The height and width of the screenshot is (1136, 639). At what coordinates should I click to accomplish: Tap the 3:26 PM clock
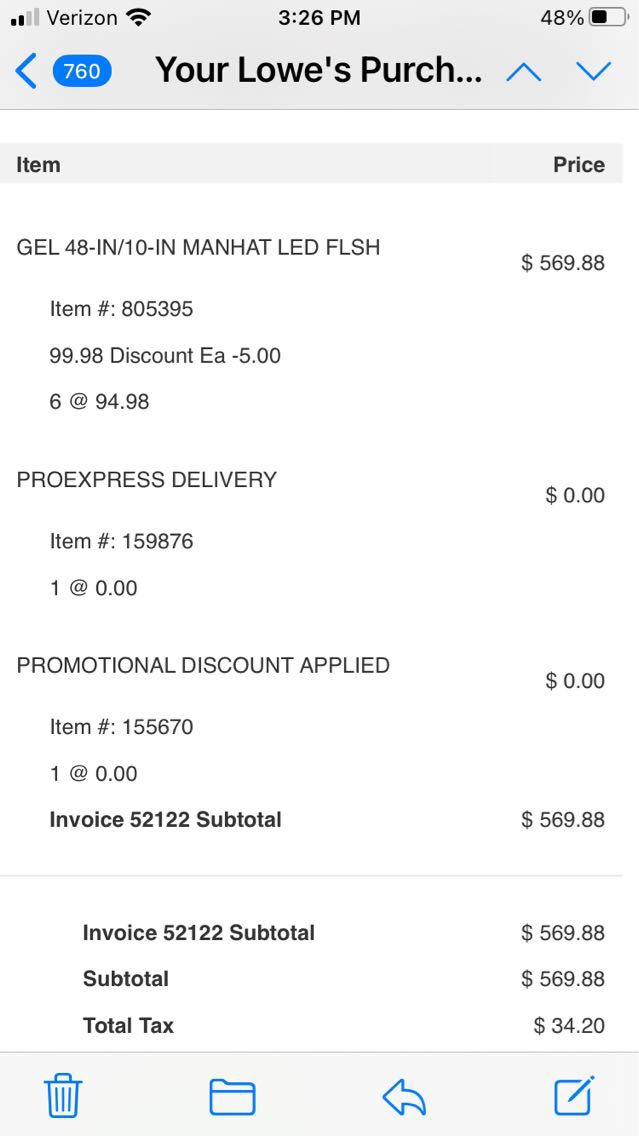pyautogui.click(x=319, y=18)
